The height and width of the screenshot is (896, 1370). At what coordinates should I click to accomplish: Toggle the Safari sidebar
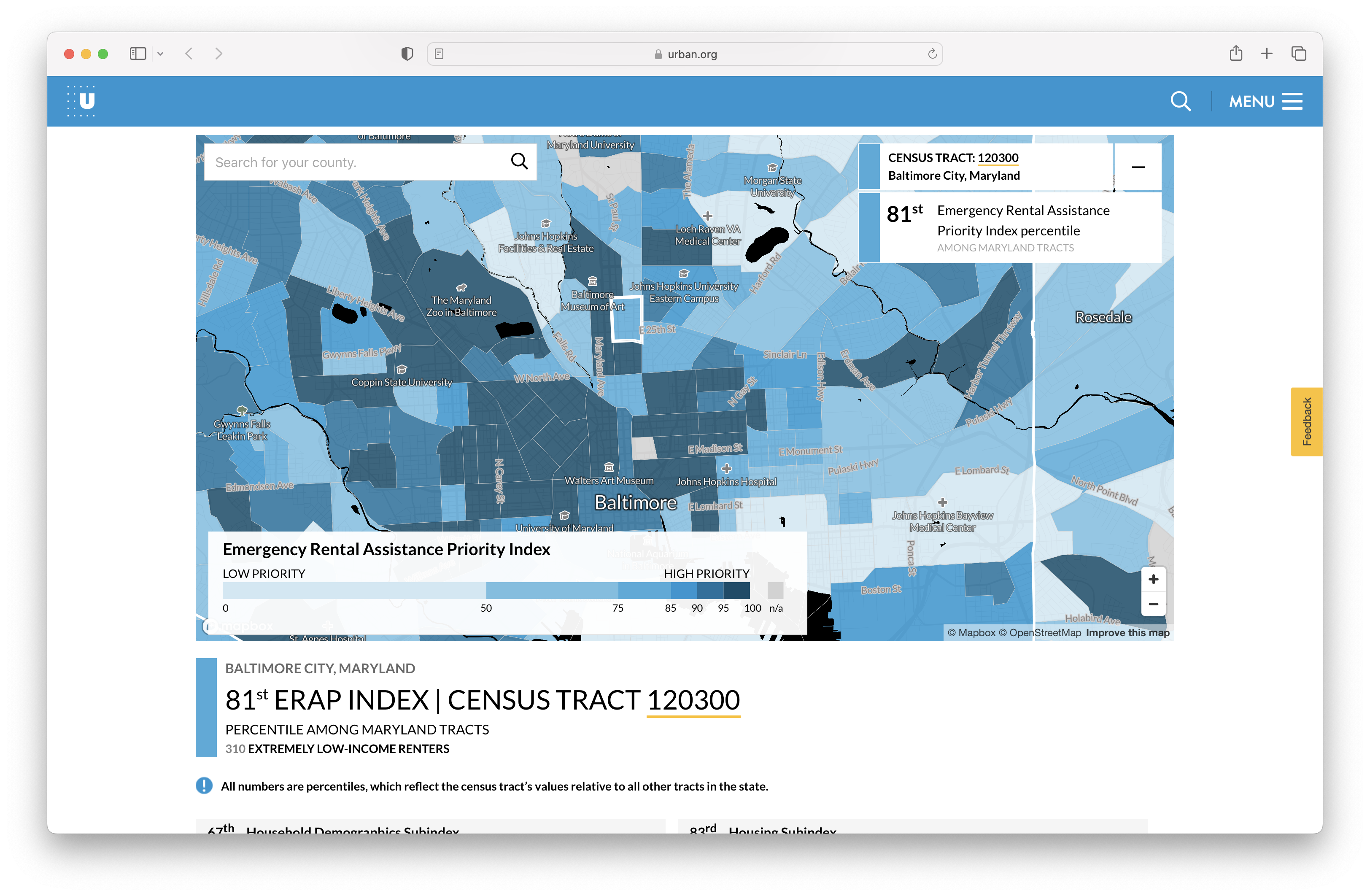point(138,54)
